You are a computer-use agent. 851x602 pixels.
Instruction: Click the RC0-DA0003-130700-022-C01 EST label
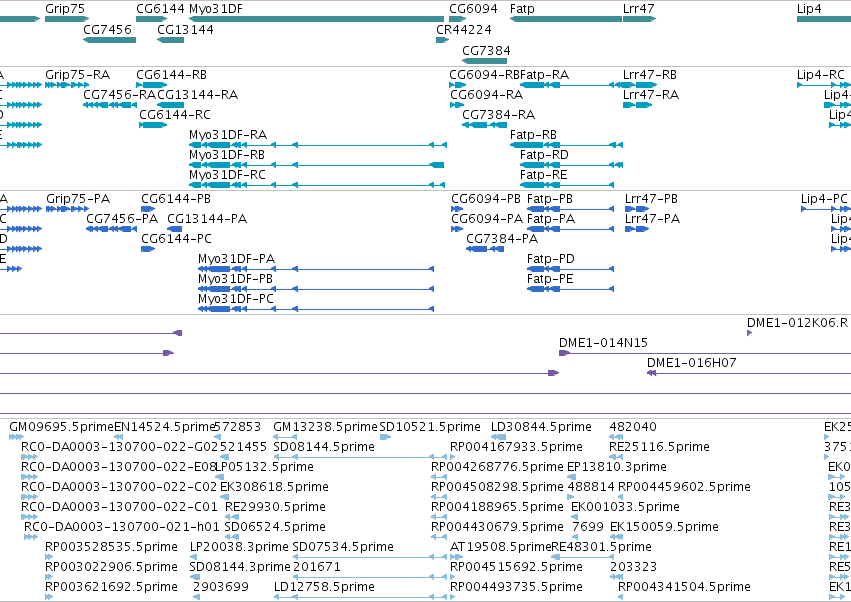click(x=119, y=507)
